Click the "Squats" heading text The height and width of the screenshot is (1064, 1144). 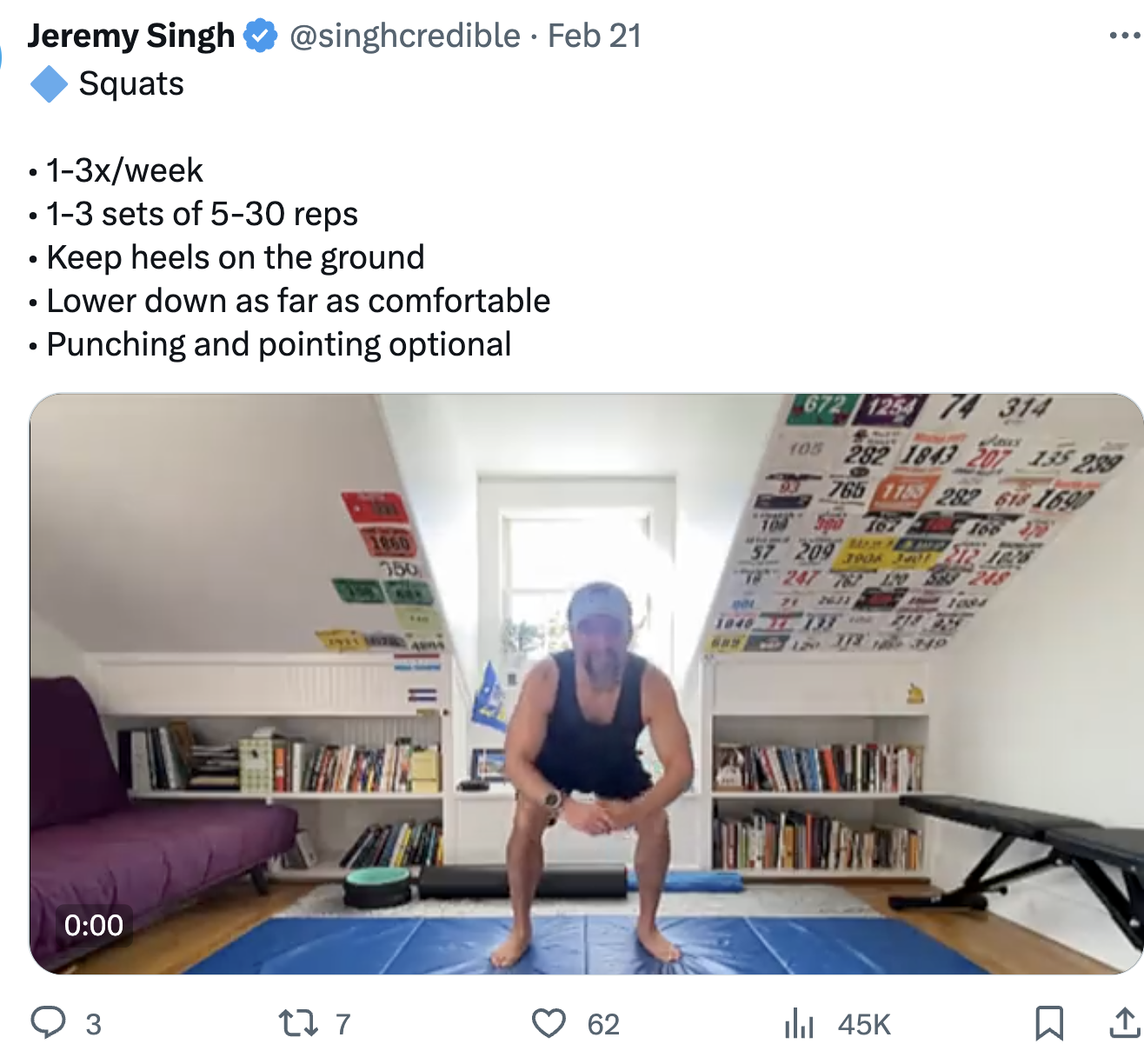pos(131,84)
